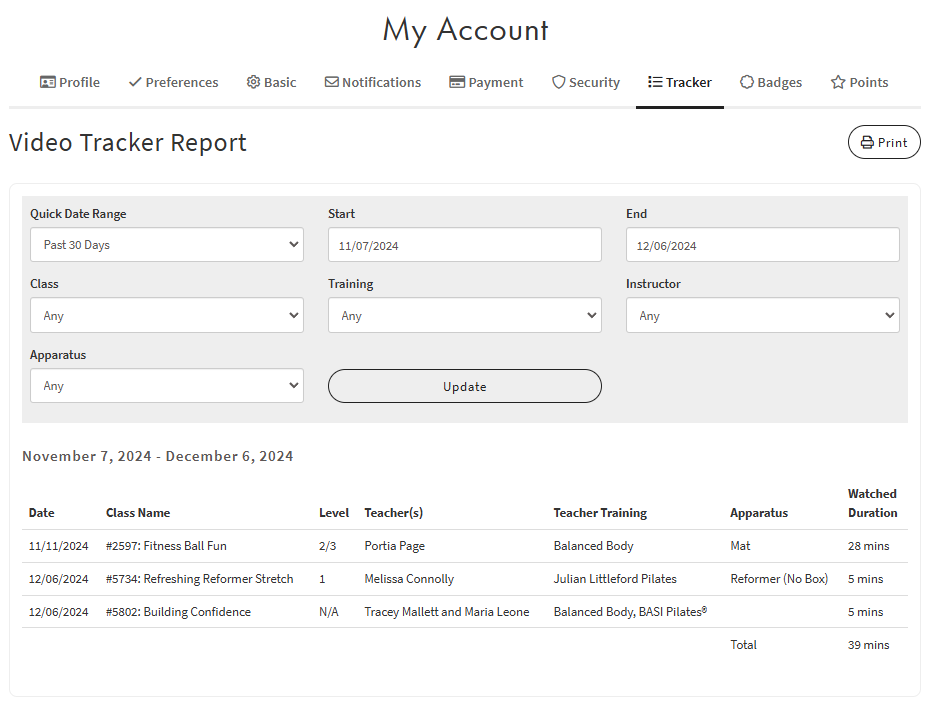Click the Total label
Viewport: 934px width, 720px height.
pos(743,645)
